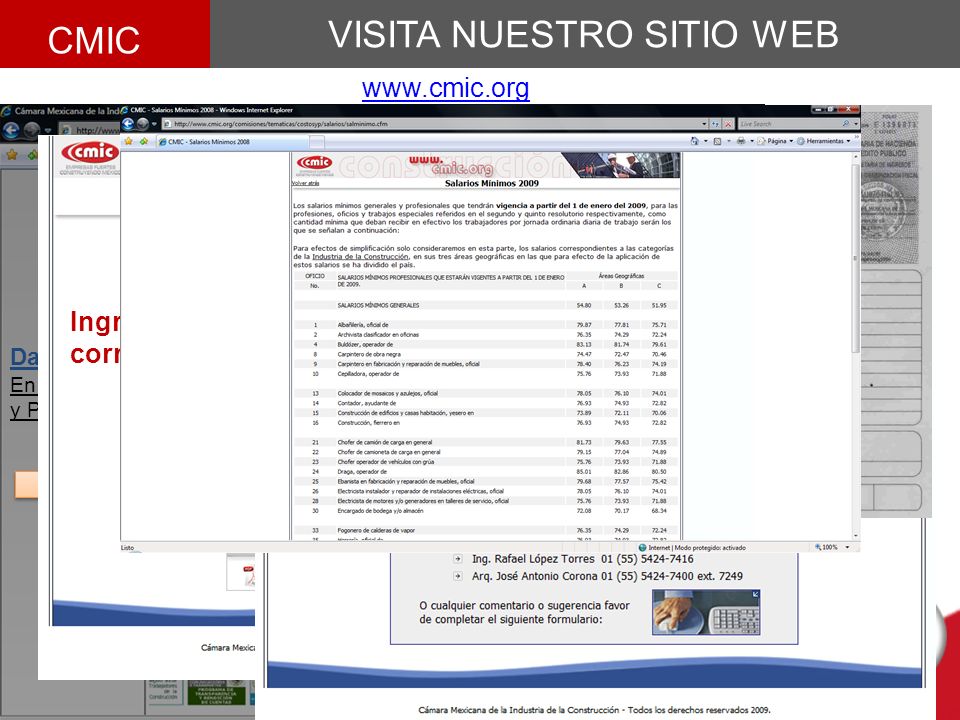The image size is (960, 720).
Task: Click the 'Áreas Geográficas' column header
Action: pyautogui.click(x=621, y=276)
